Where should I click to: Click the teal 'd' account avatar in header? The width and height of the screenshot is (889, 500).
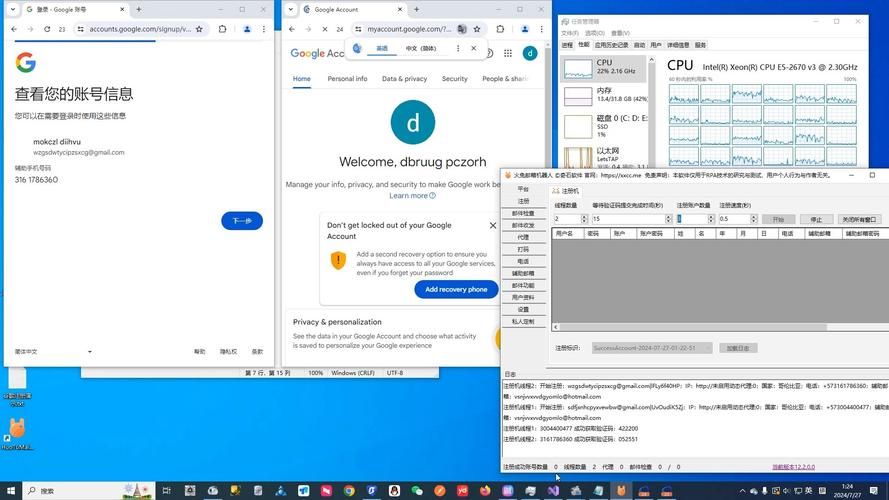click(x=530, y=53)
